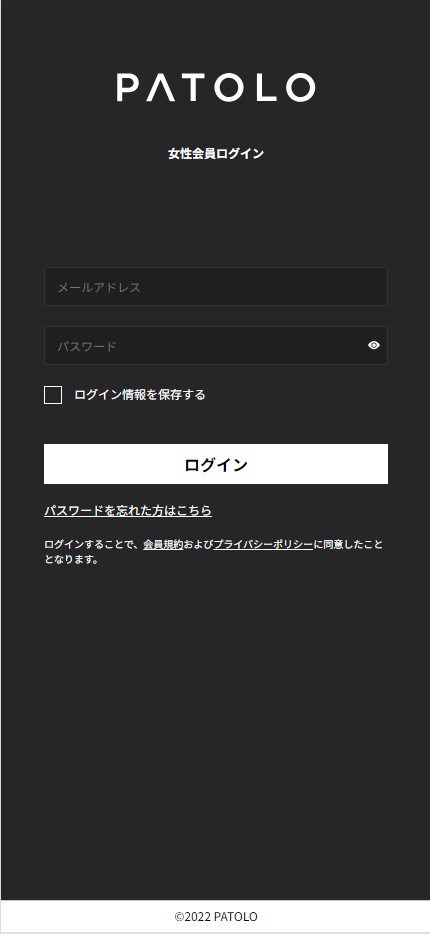Select the ログイン情報を保存する label text
Image resolution: width=430 pixels, height=934 pixels.
pos(139,394)
